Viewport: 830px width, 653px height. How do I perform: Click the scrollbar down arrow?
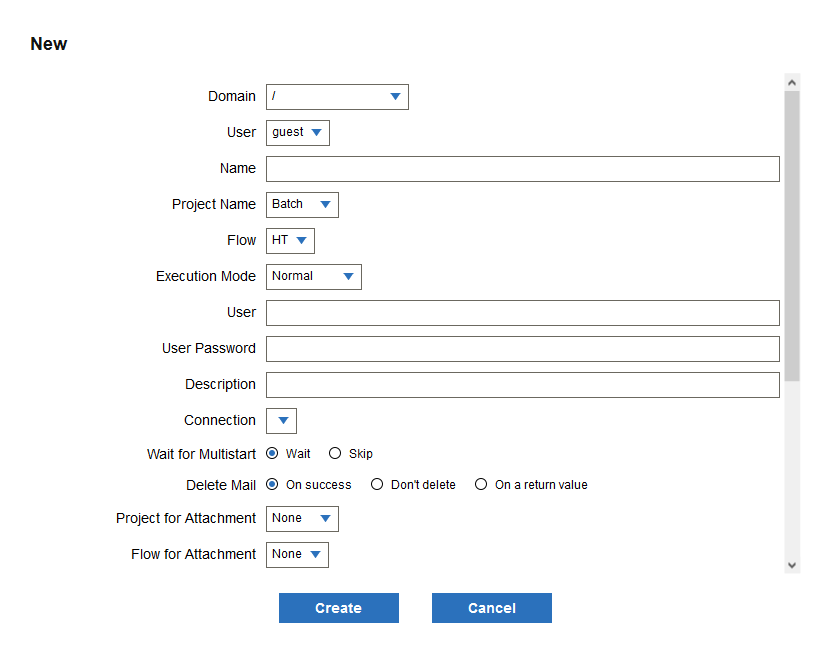pos(792,565)
